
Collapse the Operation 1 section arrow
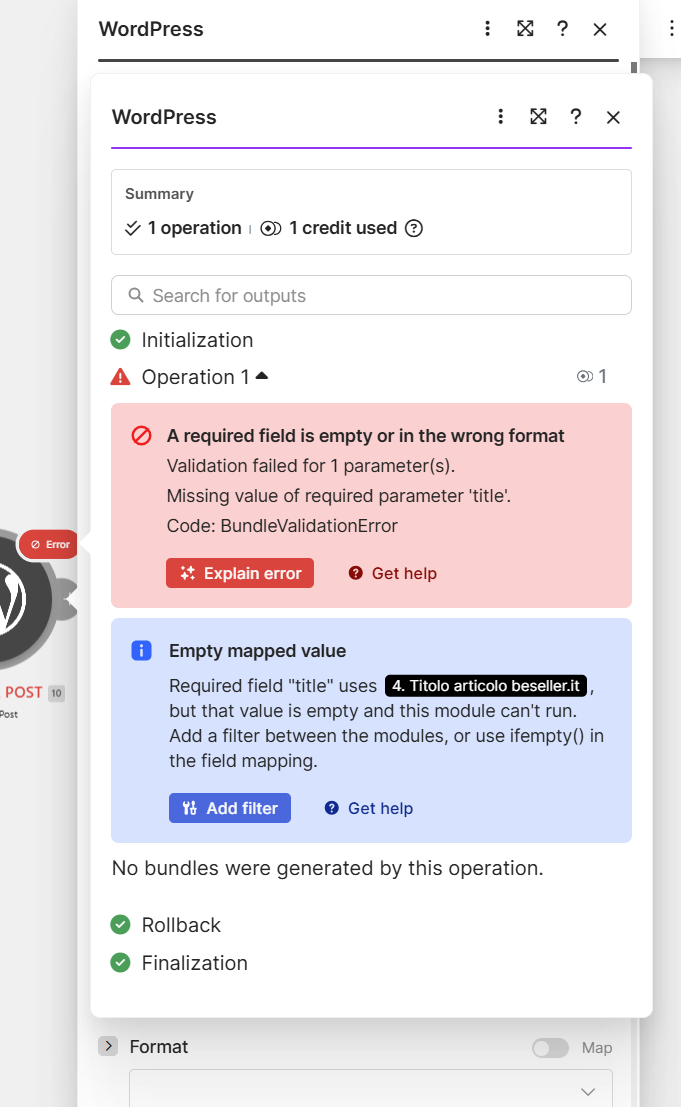click(262, 376)
